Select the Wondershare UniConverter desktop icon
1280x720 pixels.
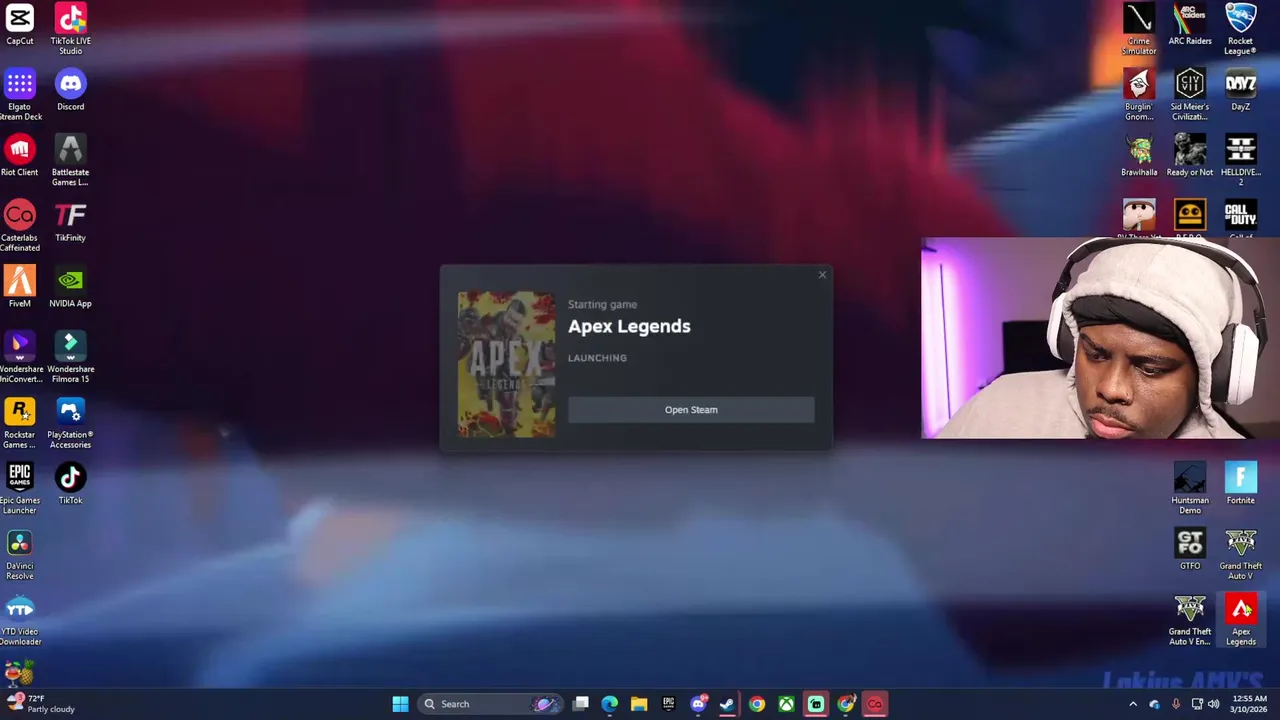click(20, 358)
